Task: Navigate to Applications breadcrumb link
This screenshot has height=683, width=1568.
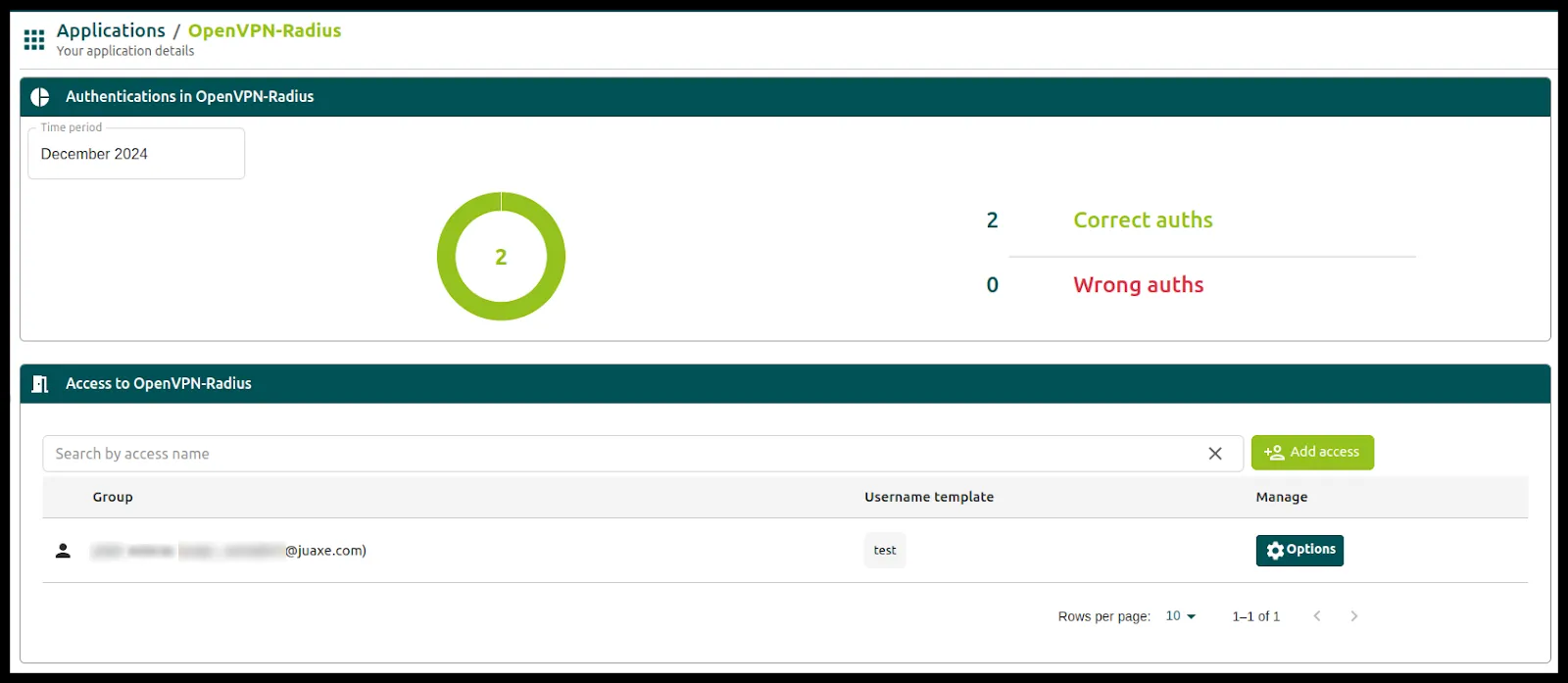Action: point(111,30)
